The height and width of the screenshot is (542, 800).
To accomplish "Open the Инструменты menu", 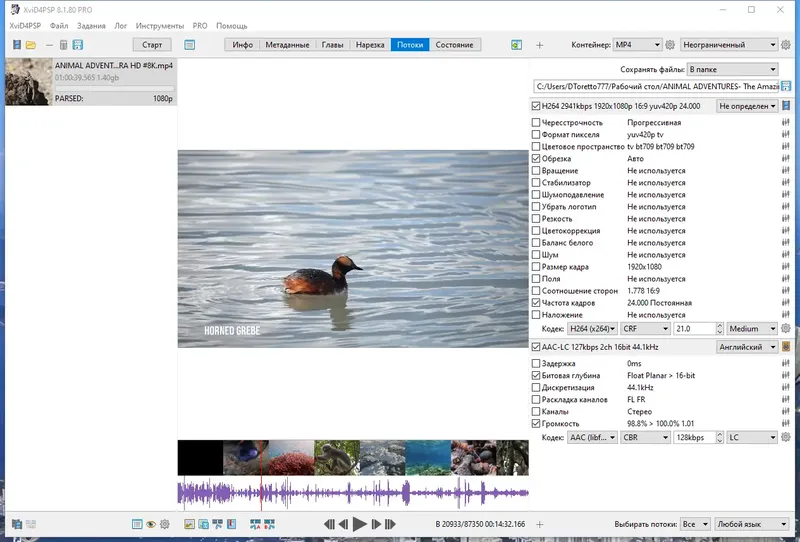I will click(161, 25).
